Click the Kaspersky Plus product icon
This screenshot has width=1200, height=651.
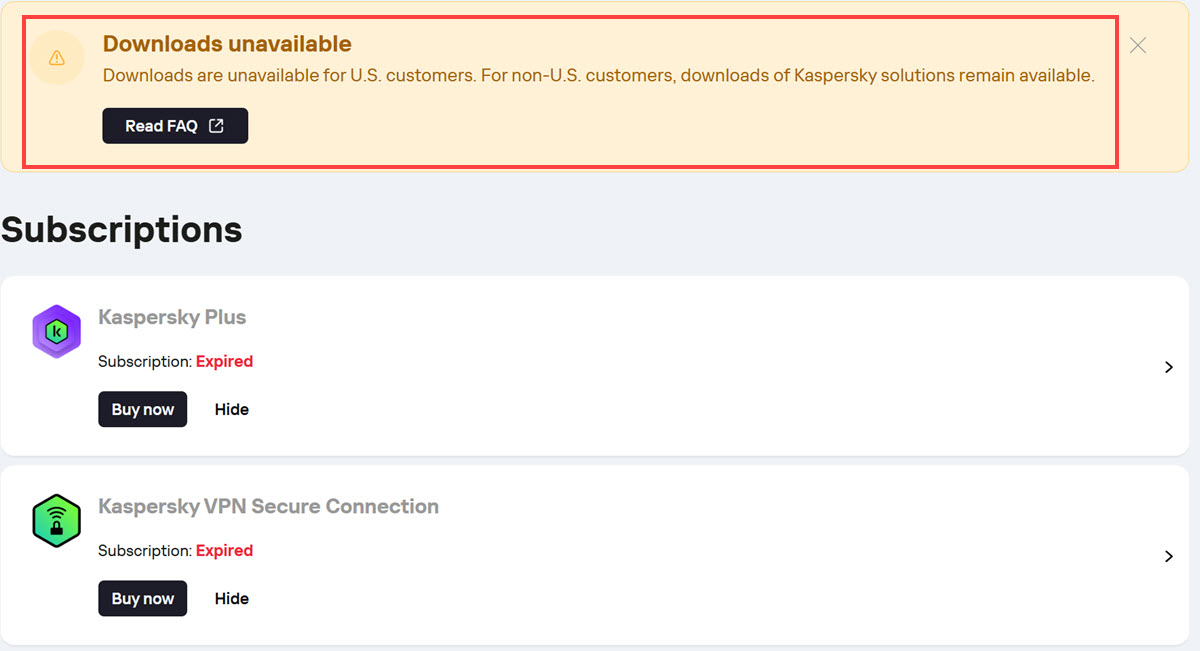(56, 332)
